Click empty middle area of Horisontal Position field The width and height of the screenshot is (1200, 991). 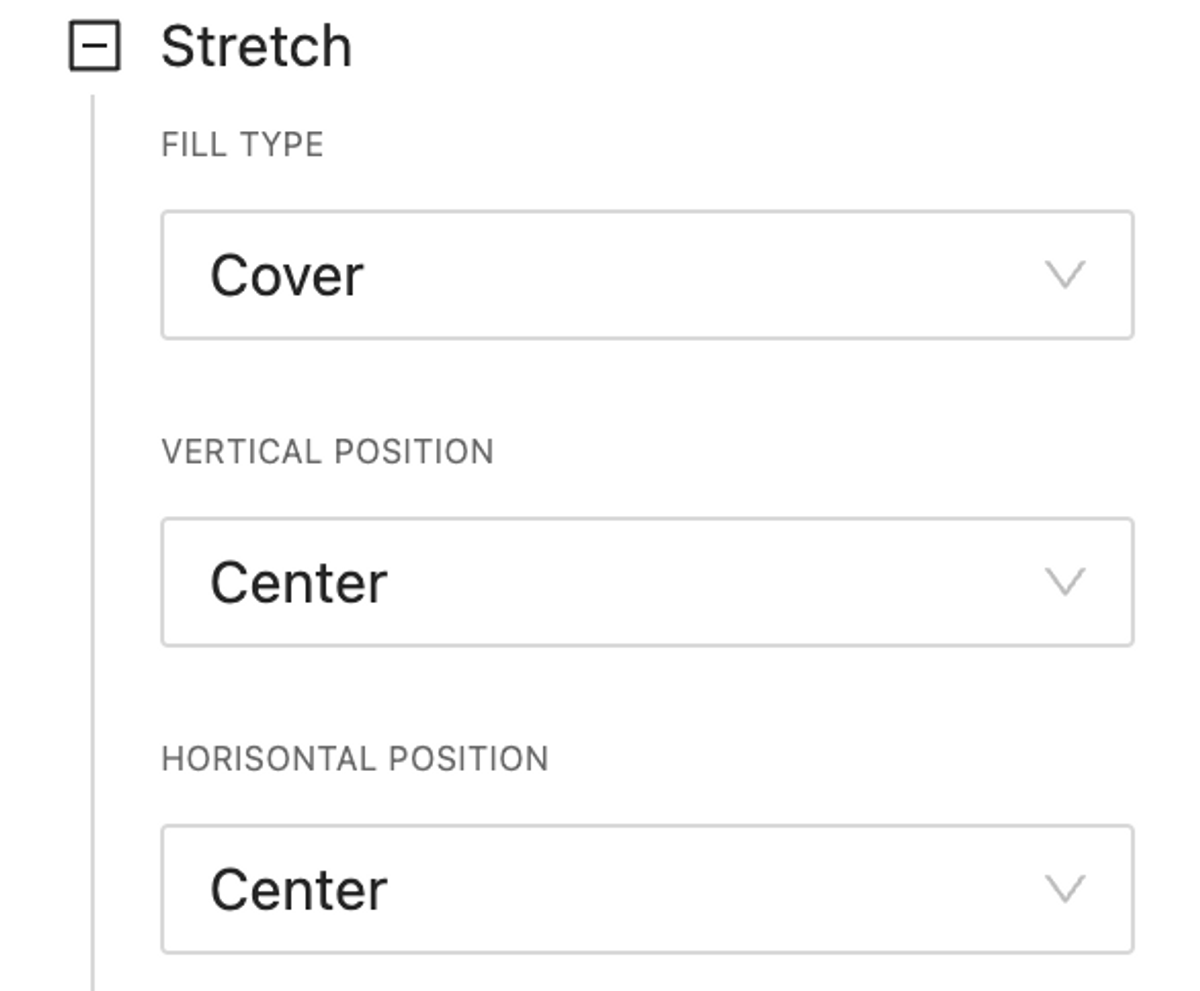tap(700, 889)
